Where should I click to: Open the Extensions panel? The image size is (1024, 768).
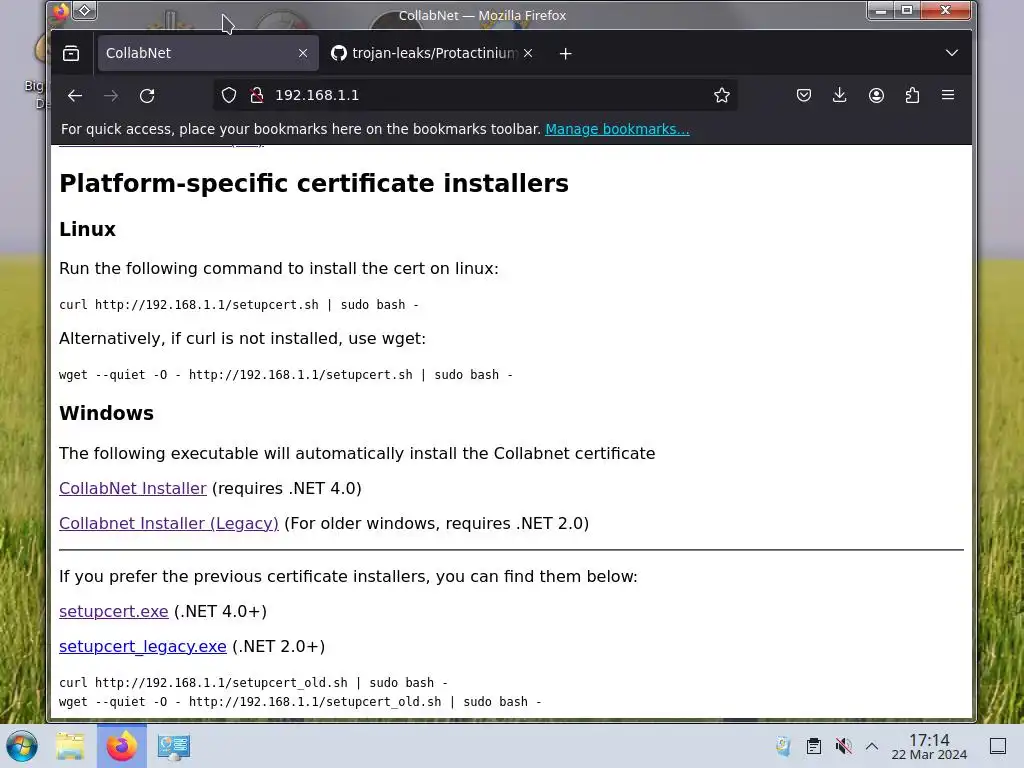[x=912, y=95]
